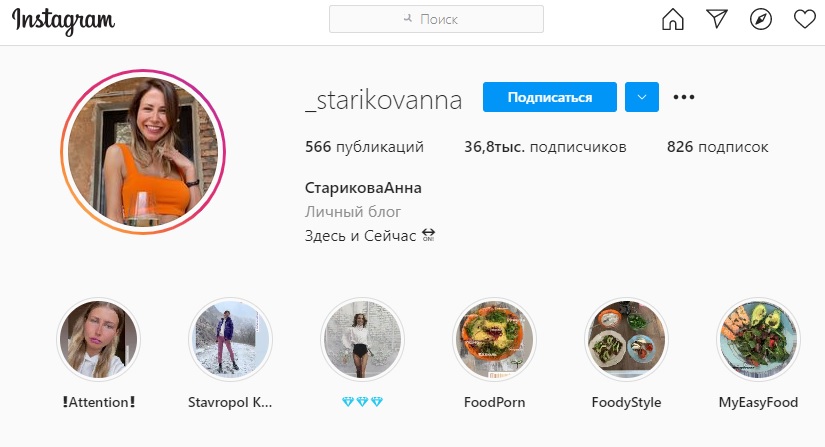Image resolution: width=825 pixels, height=447 pixels.
Task: Open direct messages paper plane icon
Action: [717, 19]
